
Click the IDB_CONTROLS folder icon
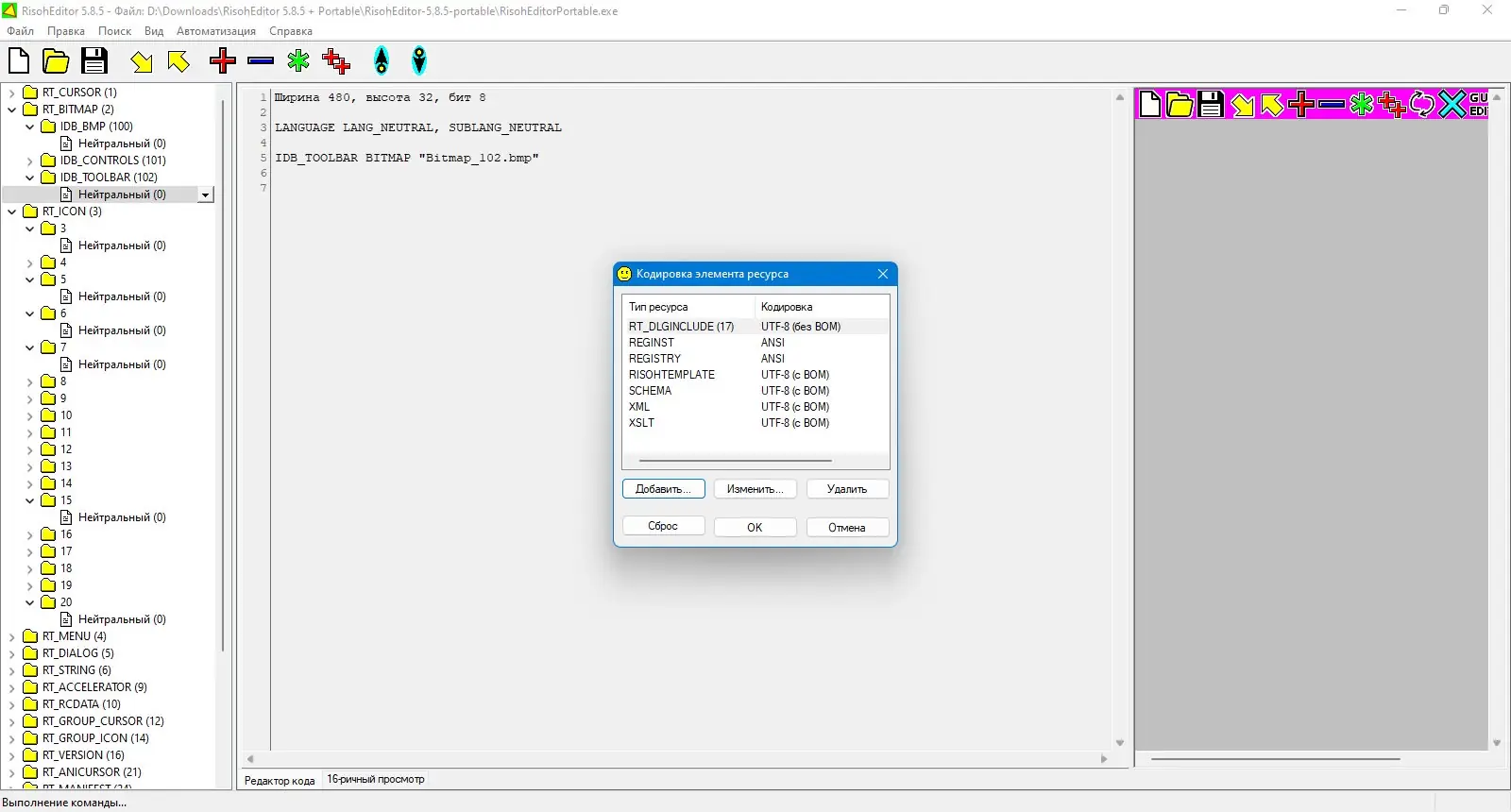(x=48, y=161)
